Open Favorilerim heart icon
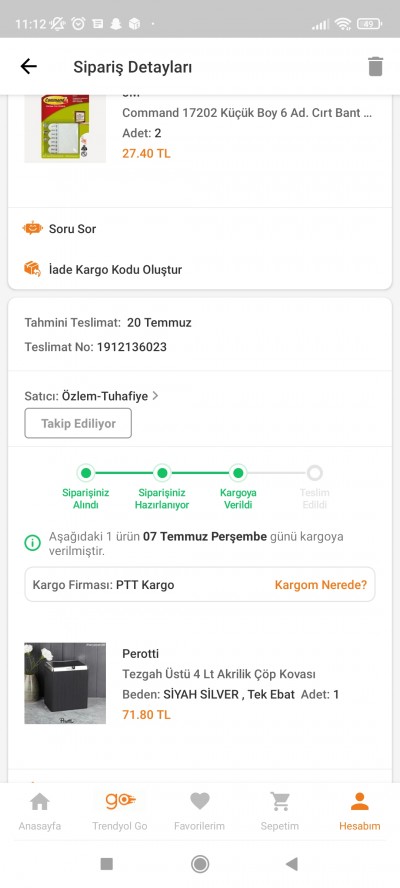 (200, 801)
